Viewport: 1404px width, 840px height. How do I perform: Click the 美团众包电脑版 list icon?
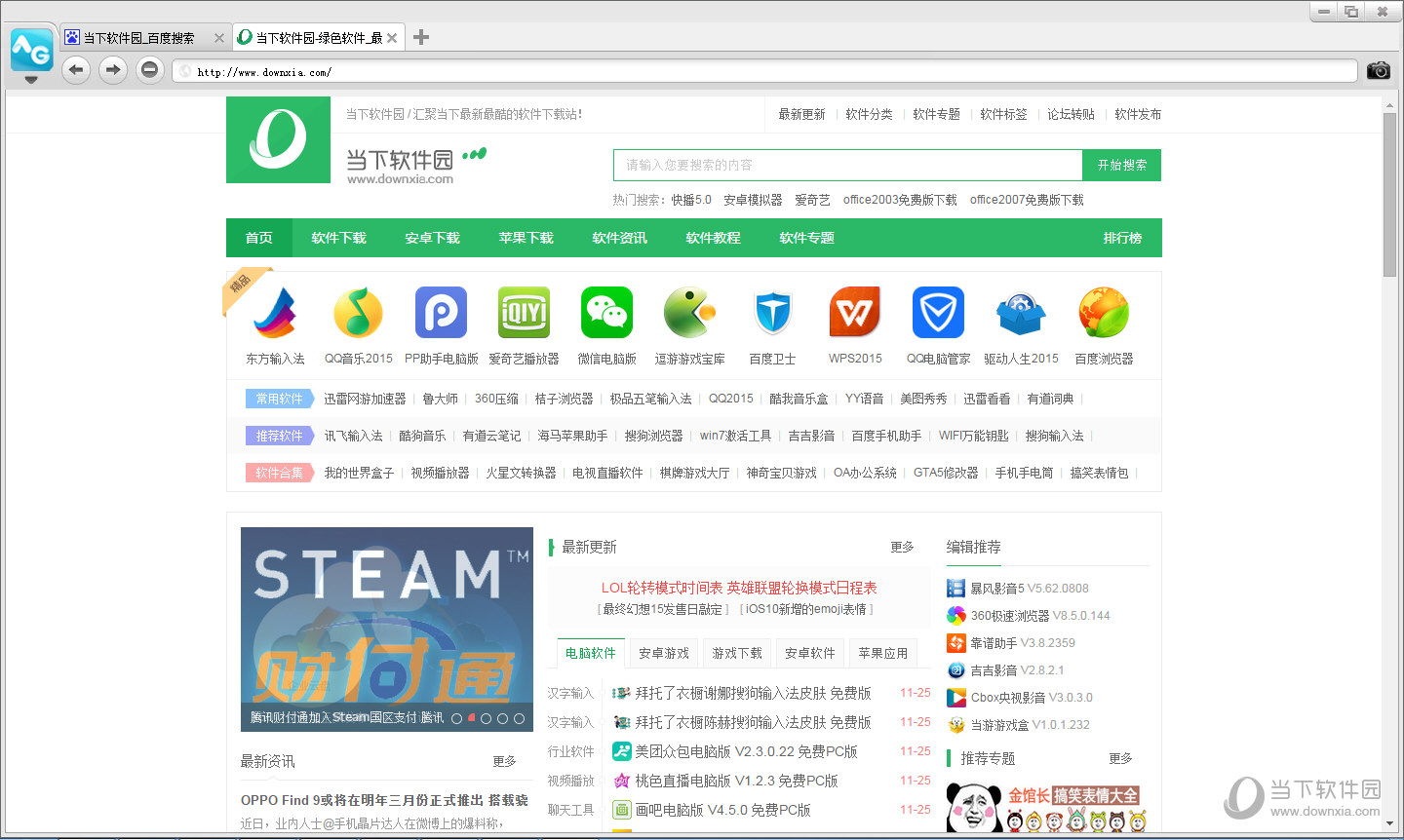[621, 751]
